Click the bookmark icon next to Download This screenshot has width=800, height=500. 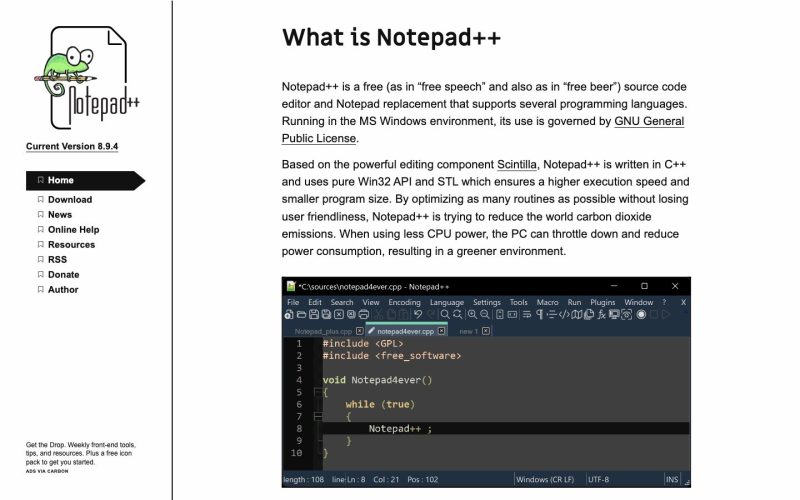pyautogui.click(x=40, y=199)
